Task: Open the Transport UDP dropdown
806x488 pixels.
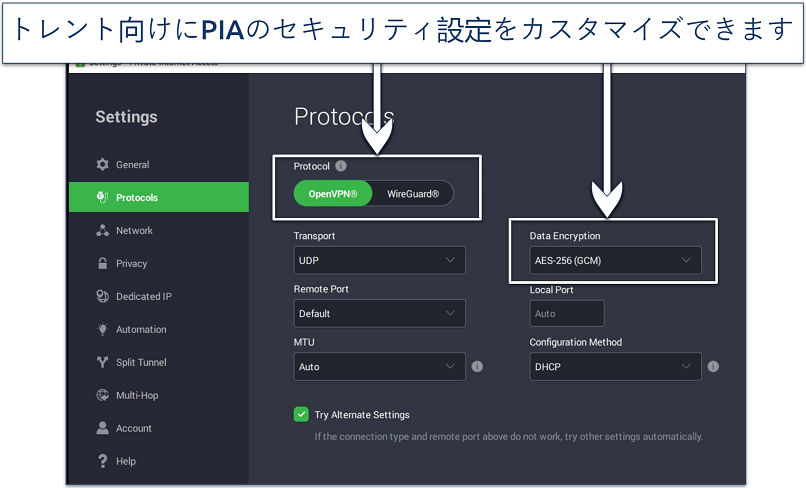Action: coord(379,261)
